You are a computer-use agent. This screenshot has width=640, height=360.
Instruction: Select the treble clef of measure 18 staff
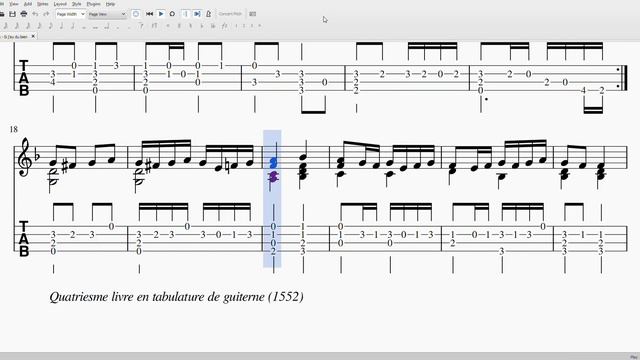[24, 157]
